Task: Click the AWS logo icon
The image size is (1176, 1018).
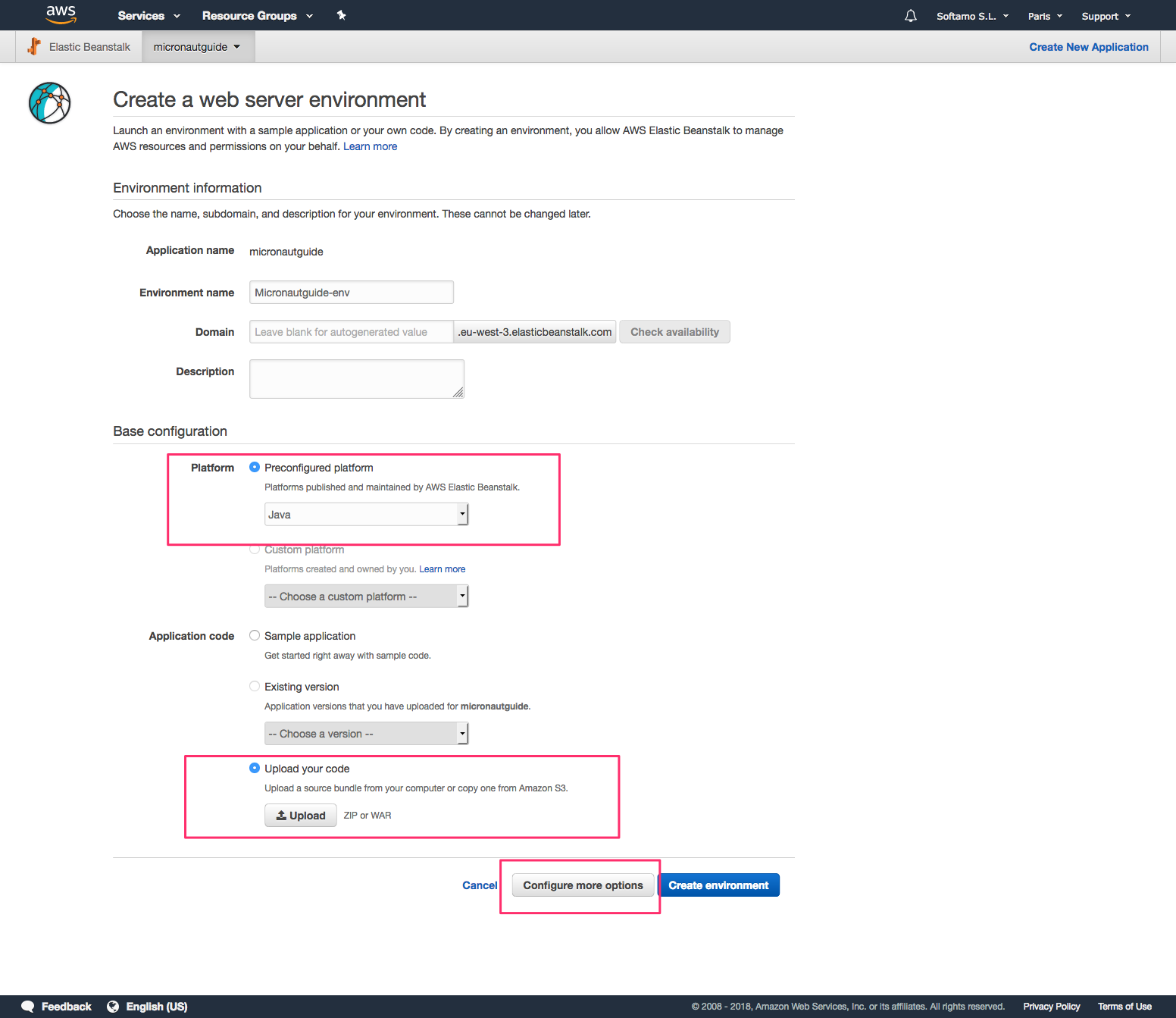Action: click(61, 14)
